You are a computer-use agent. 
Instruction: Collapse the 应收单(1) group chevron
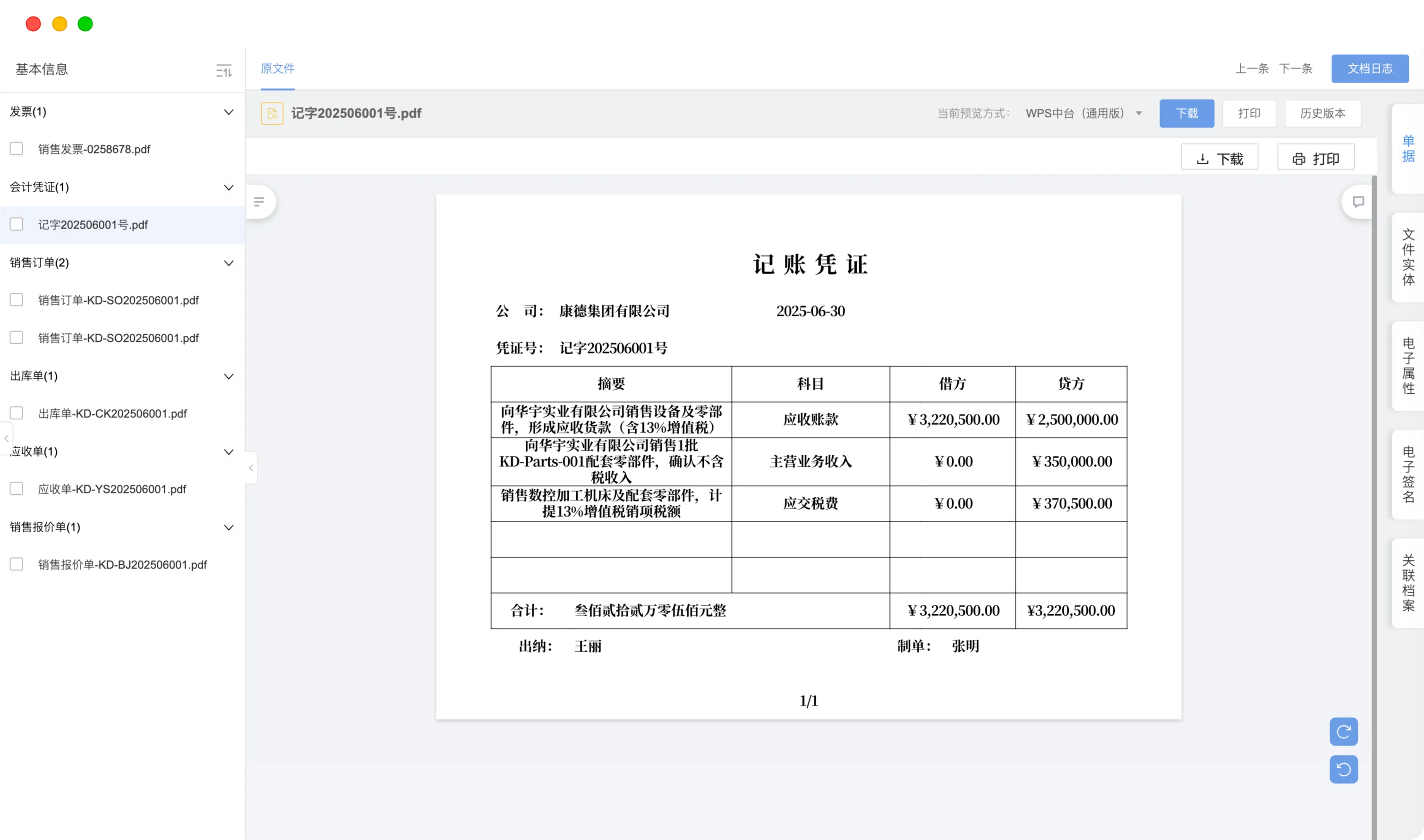coord(229,452)
